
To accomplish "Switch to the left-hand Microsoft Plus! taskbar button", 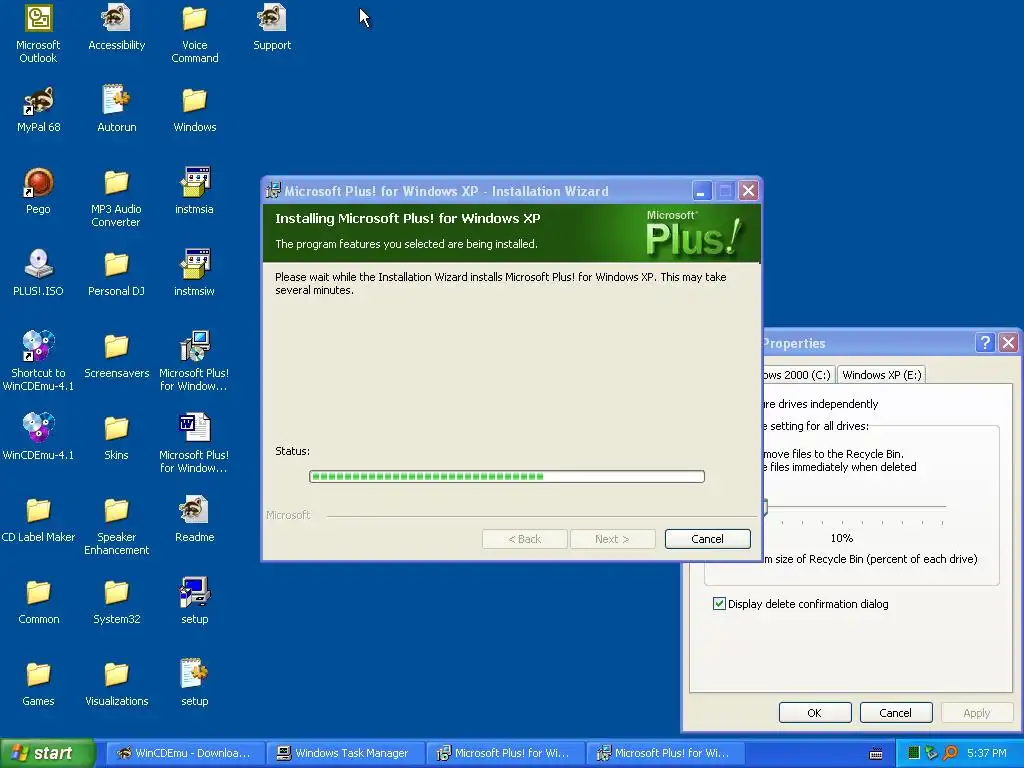I will pyautogui.click(x=504, y=753).
